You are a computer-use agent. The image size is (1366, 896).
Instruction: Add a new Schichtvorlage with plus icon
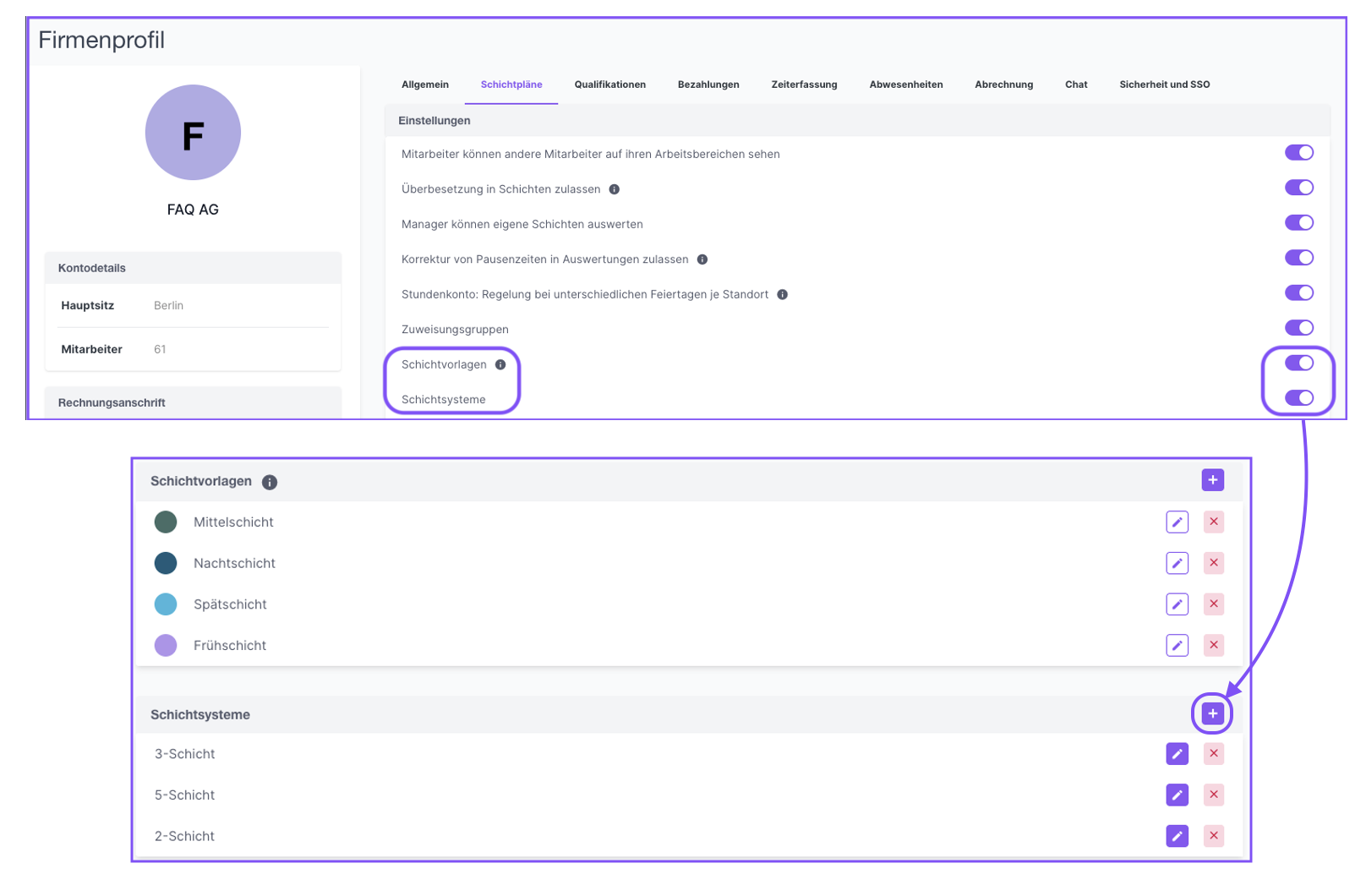[x=1212, y=480]
